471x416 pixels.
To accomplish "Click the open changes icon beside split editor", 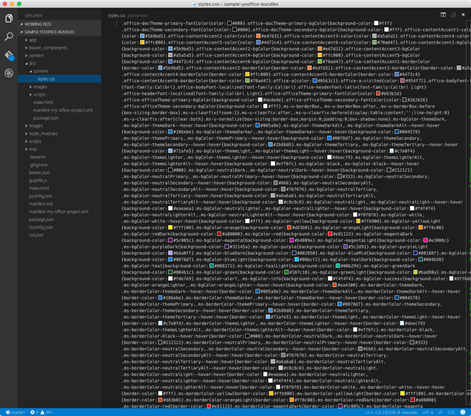I will [453, 15].
